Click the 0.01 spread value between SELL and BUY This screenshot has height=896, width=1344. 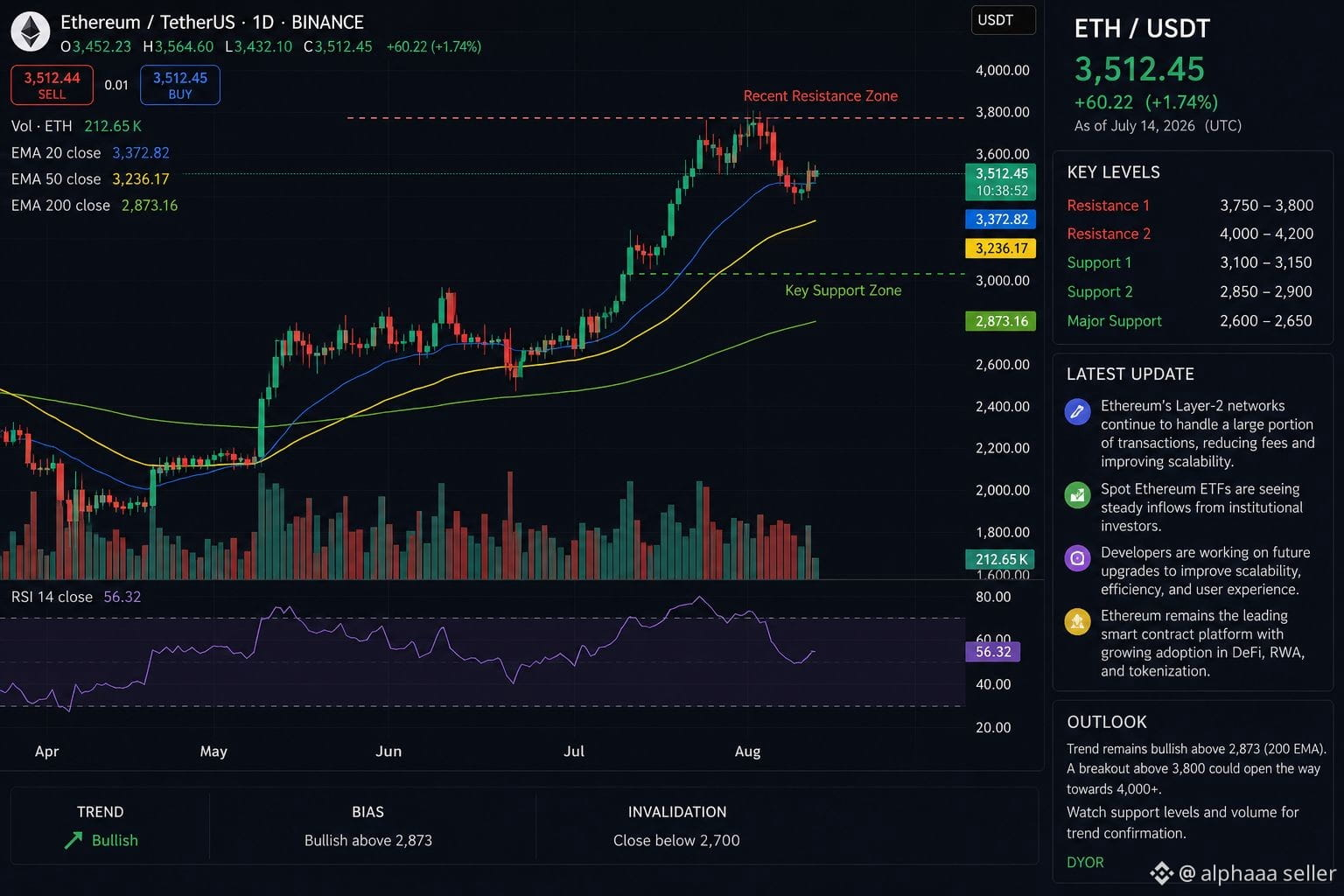coord(116,85)
